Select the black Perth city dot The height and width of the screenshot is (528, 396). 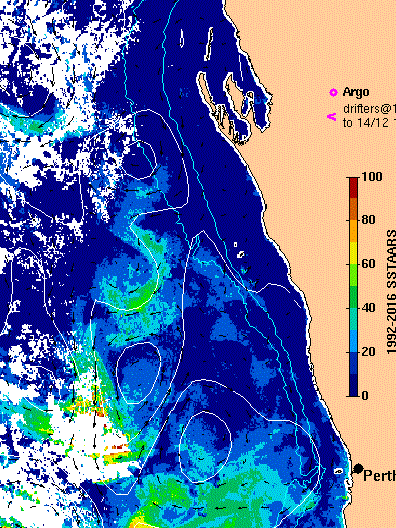click(x=359, y=468)
